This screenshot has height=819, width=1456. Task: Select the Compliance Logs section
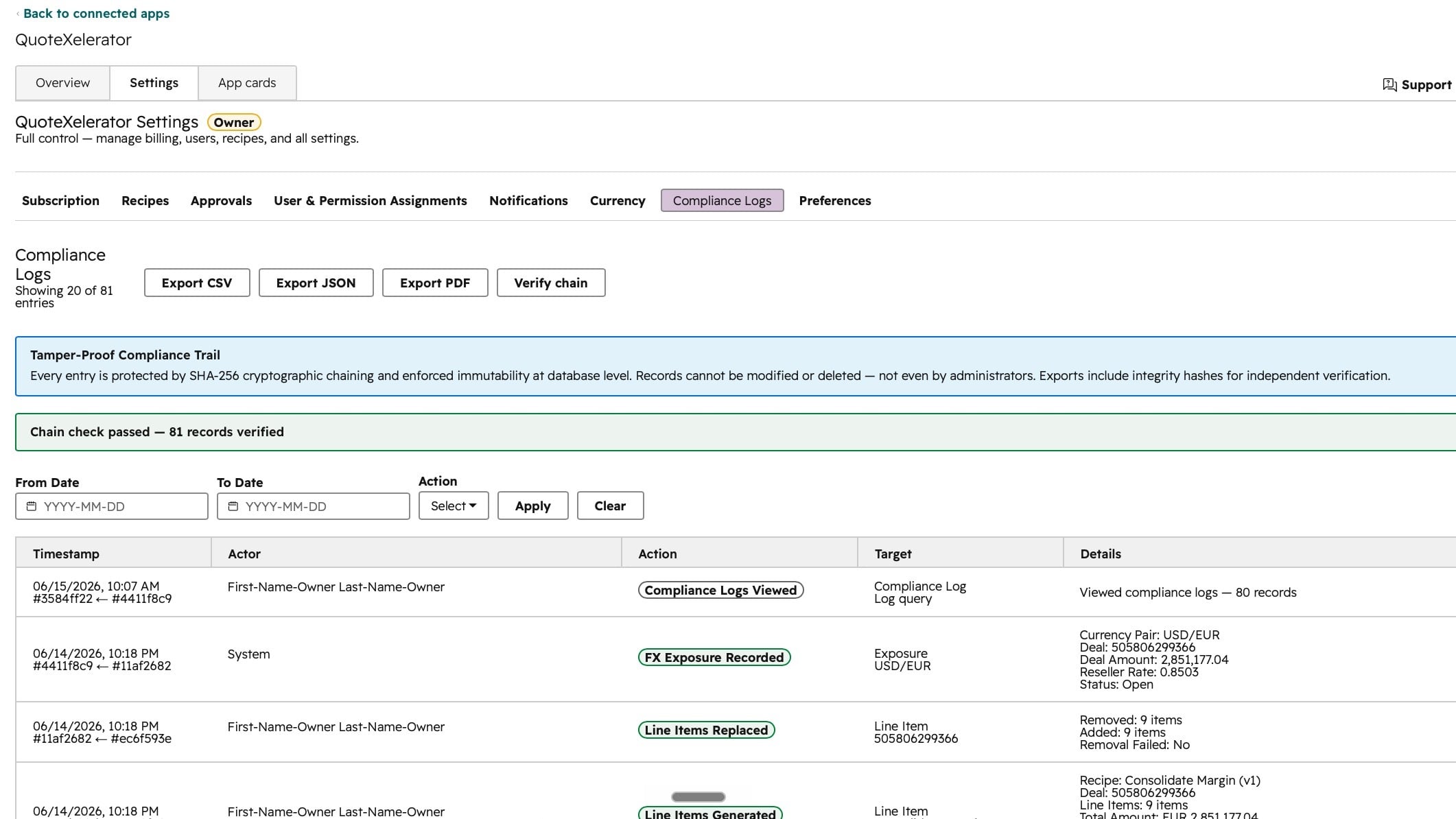722,201
